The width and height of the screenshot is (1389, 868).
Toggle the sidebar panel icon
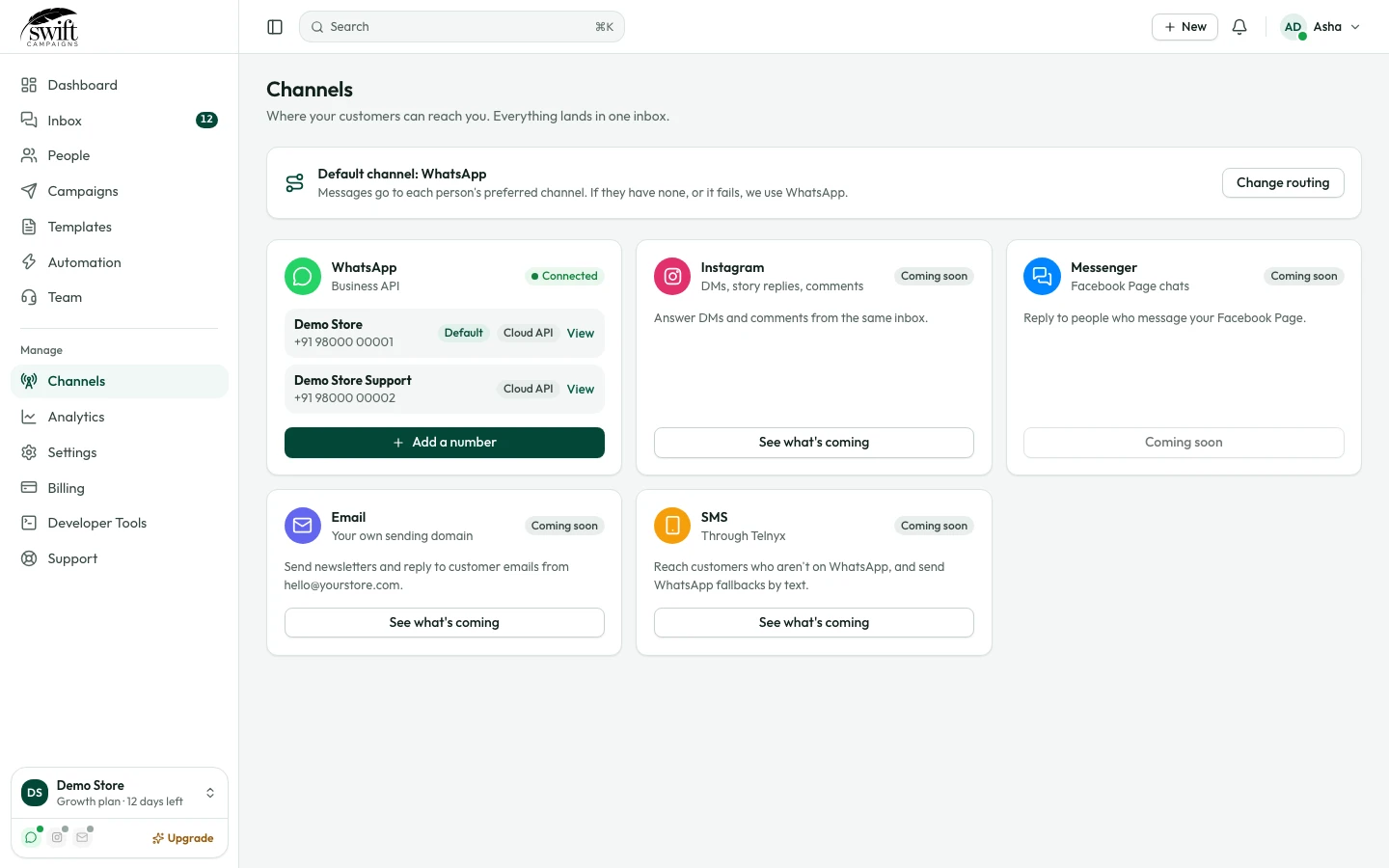pyautogui.click(x=275, y=27)
